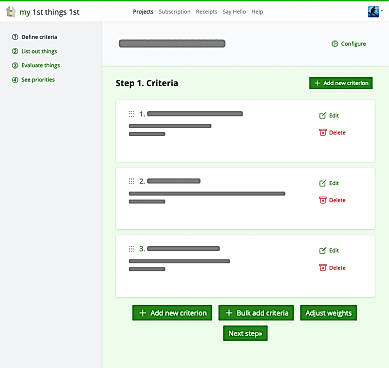
Task: Click Bulk add criteria button
Action: (x=256, y=313)
